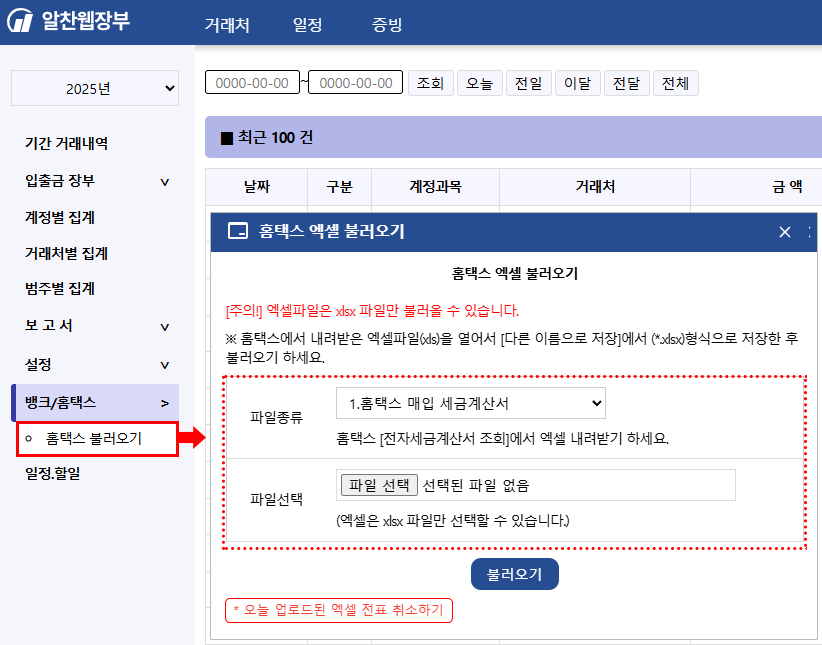Viewport: 822px width, 645px height.
Task: Click the 거래처 column header in table
Action: pos(595,187)
